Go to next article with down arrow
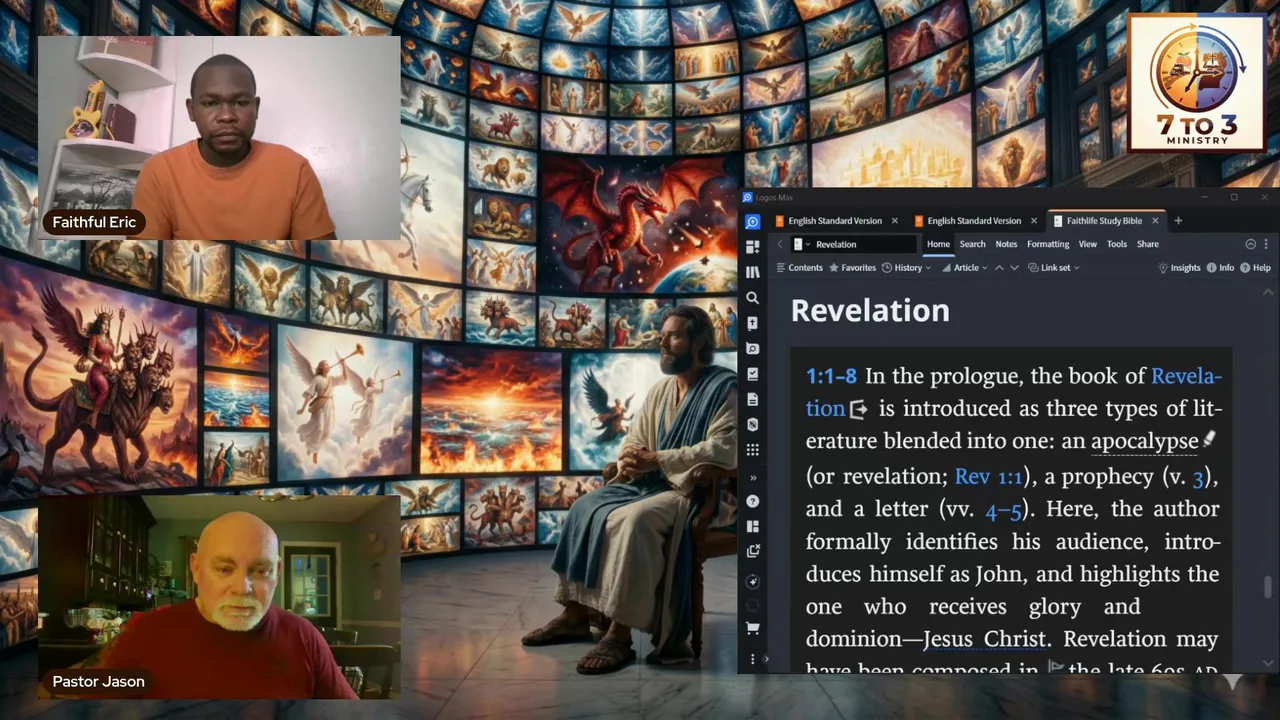 point(1014,268)
